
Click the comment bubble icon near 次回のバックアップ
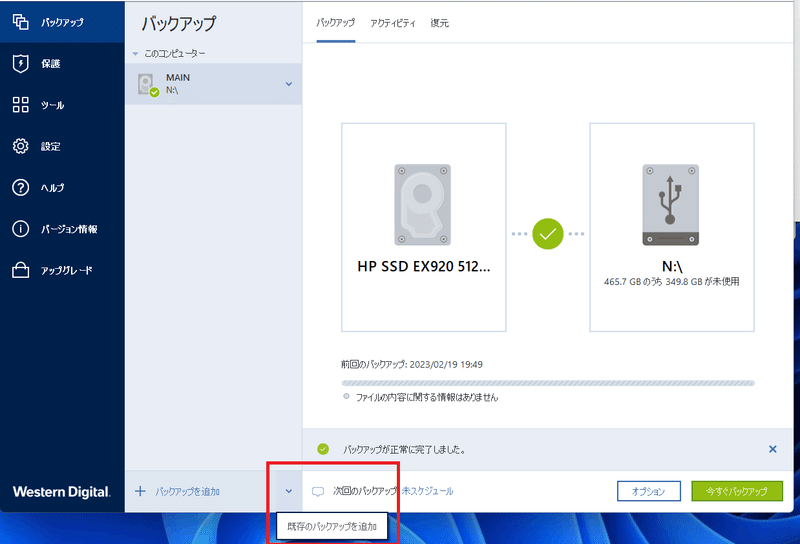pyautogui.click(x=318, y=491)
